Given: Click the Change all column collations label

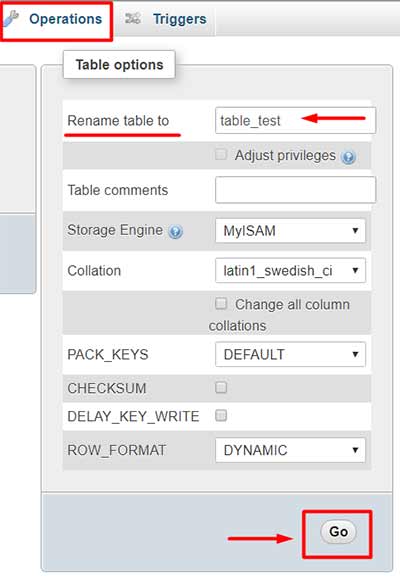Looking at the screenshot, I should pos(279,315).
